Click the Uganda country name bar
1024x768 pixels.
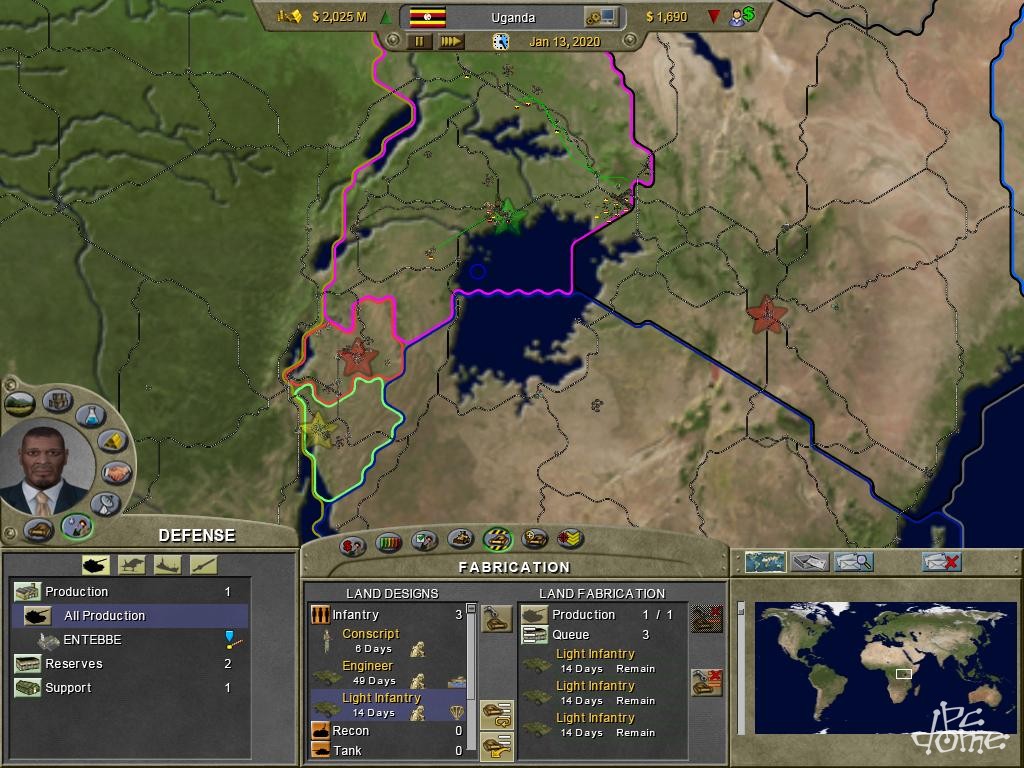tap(513, 17)
